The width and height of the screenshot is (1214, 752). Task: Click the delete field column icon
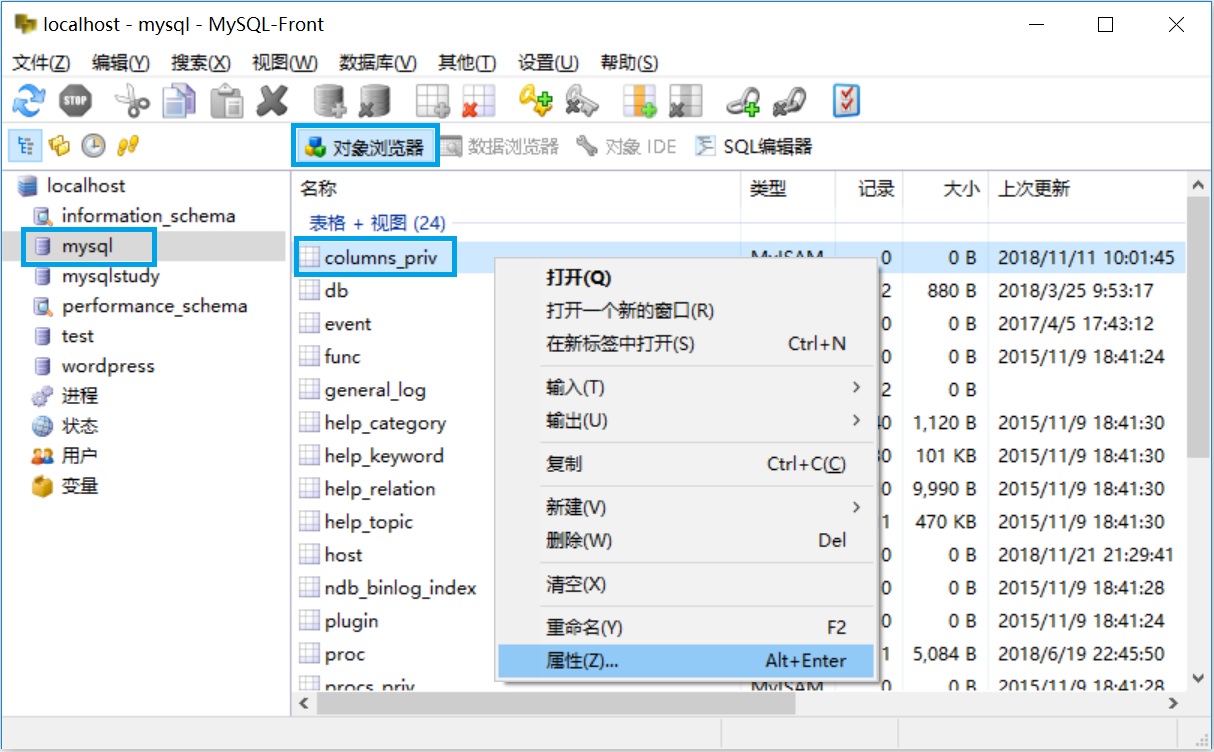click(685, 100)
